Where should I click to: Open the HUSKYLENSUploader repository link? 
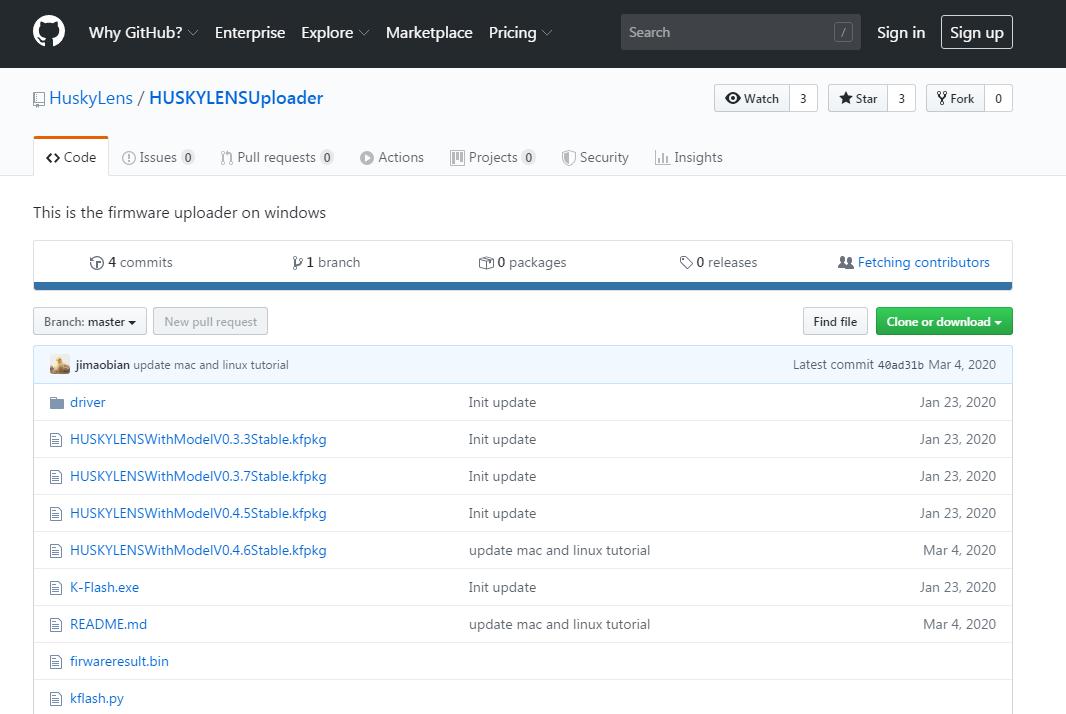236,98
